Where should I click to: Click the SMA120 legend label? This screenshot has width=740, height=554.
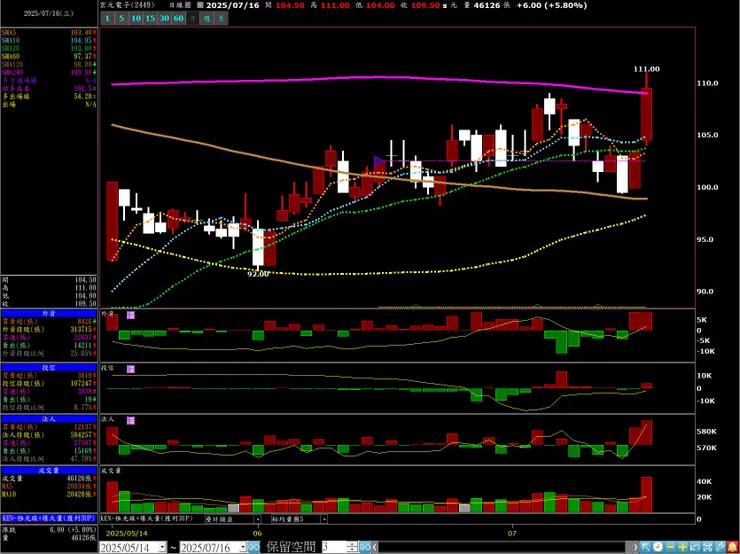point(12,64)
